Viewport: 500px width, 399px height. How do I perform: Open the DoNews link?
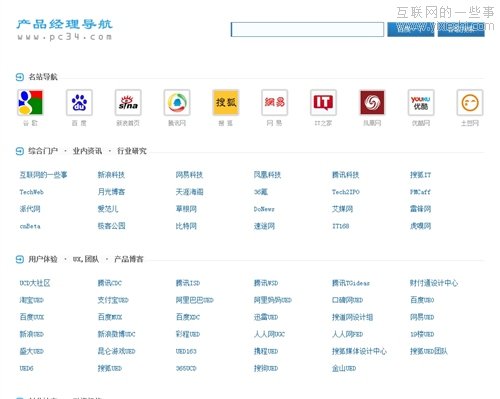[x=264, y=209]
